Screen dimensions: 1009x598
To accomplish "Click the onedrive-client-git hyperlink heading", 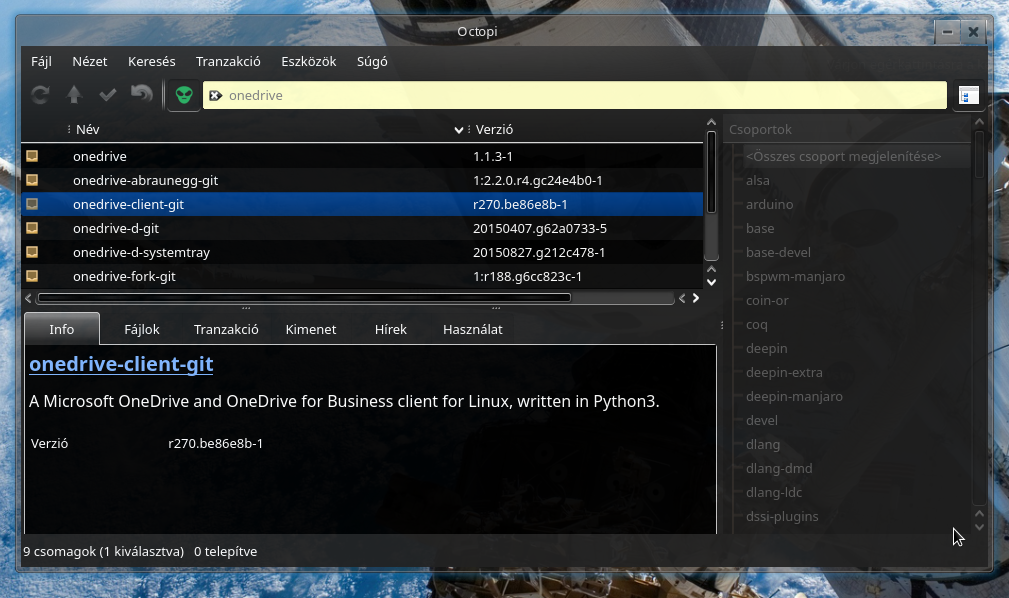I will pyautogui.click(x=121, y=364).
